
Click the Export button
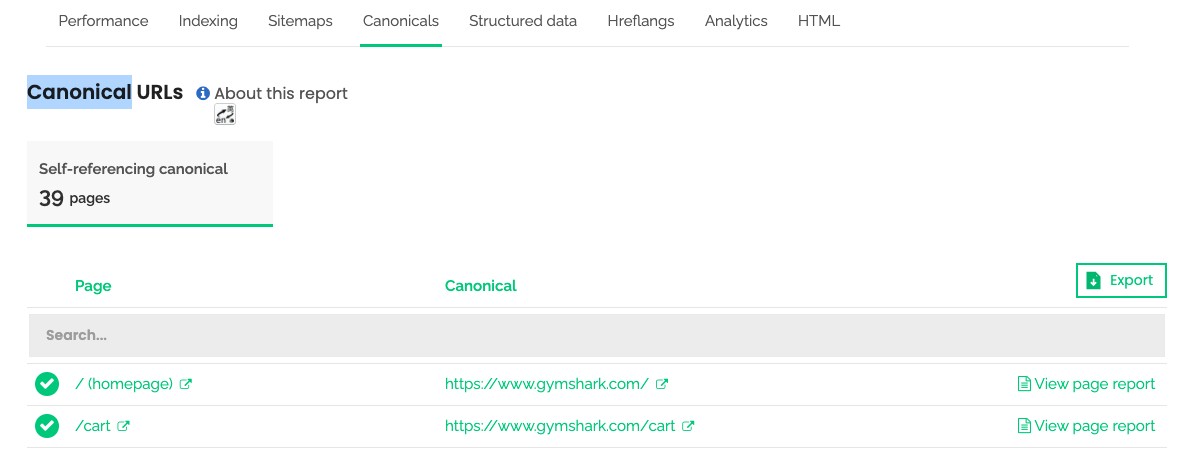1121,280
